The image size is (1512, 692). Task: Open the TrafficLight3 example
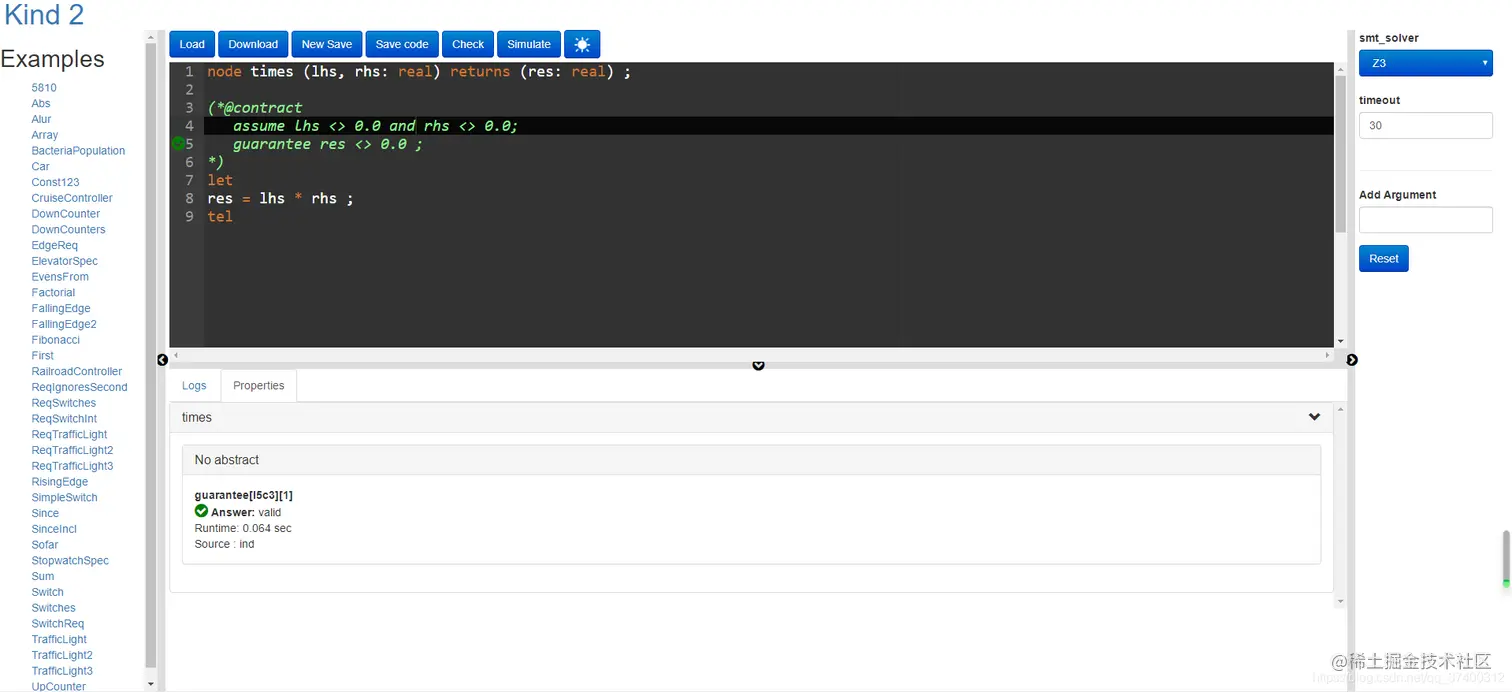pyautogui.click(x=62, y=671)
